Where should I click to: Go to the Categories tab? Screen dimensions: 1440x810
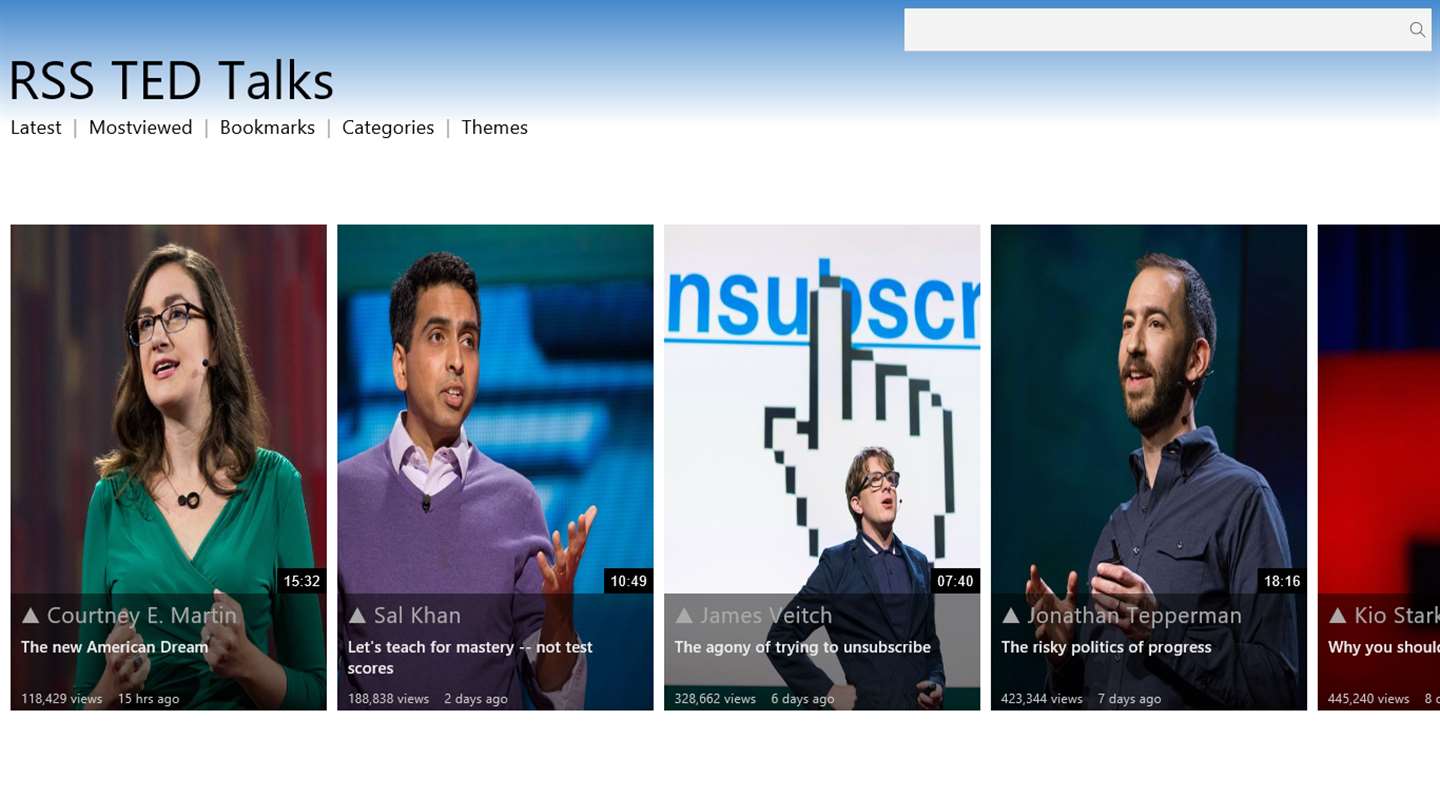click(x=388, y=127)
